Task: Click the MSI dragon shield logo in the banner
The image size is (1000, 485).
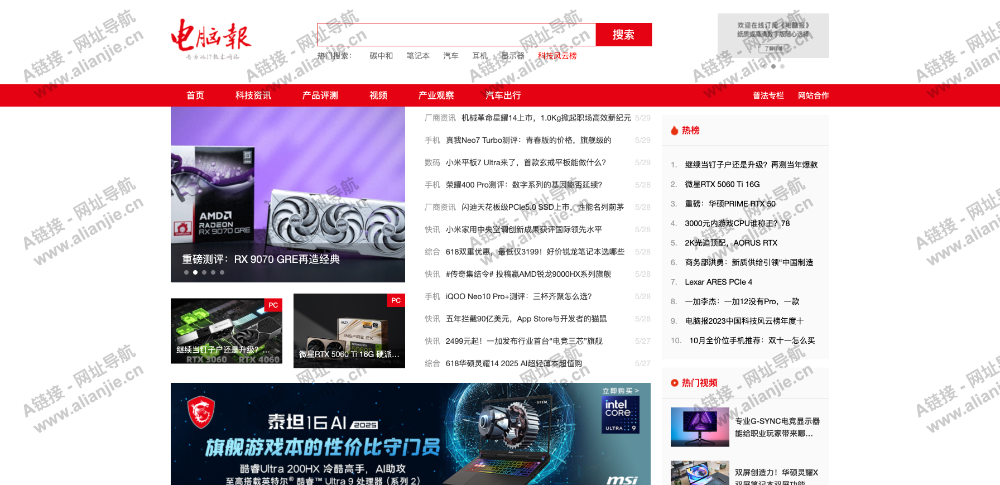Action: [x=203, y=412]
